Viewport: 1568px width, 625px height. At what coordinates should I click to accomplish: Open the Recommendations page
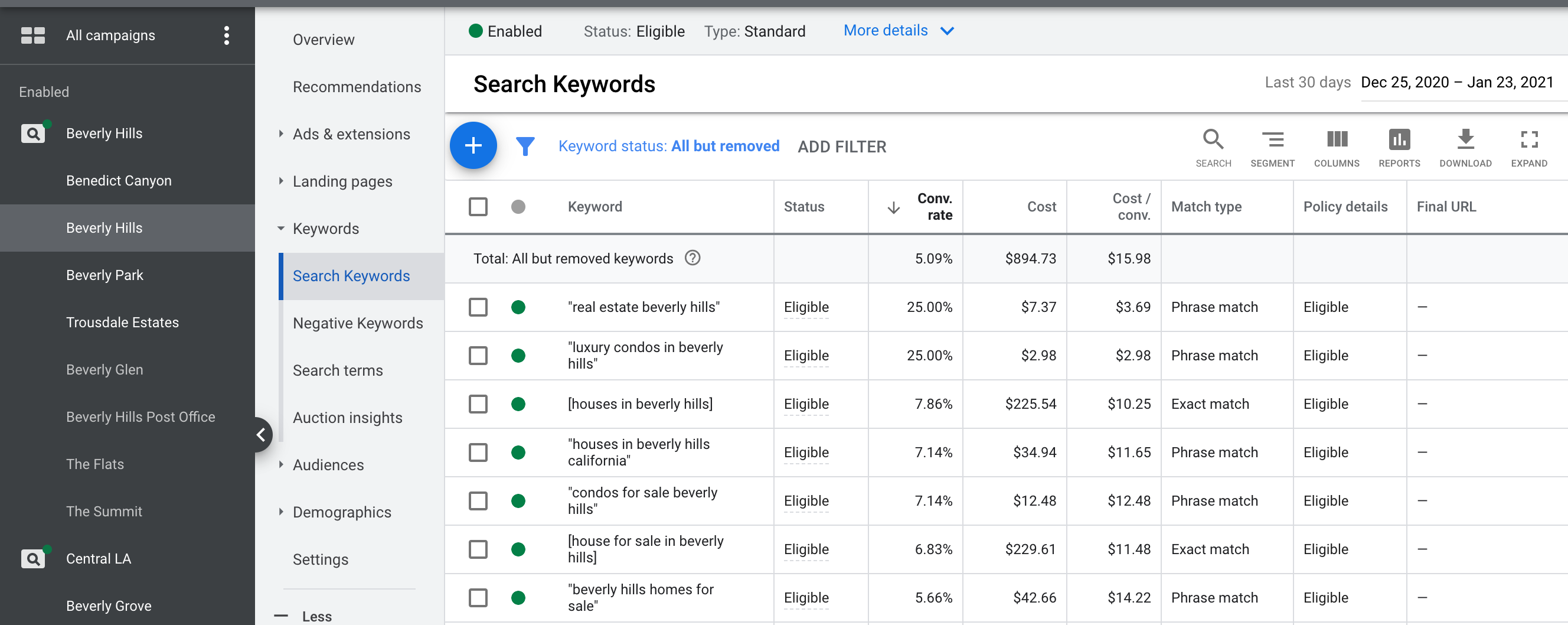pyautogui.click(x=357, y=86)
